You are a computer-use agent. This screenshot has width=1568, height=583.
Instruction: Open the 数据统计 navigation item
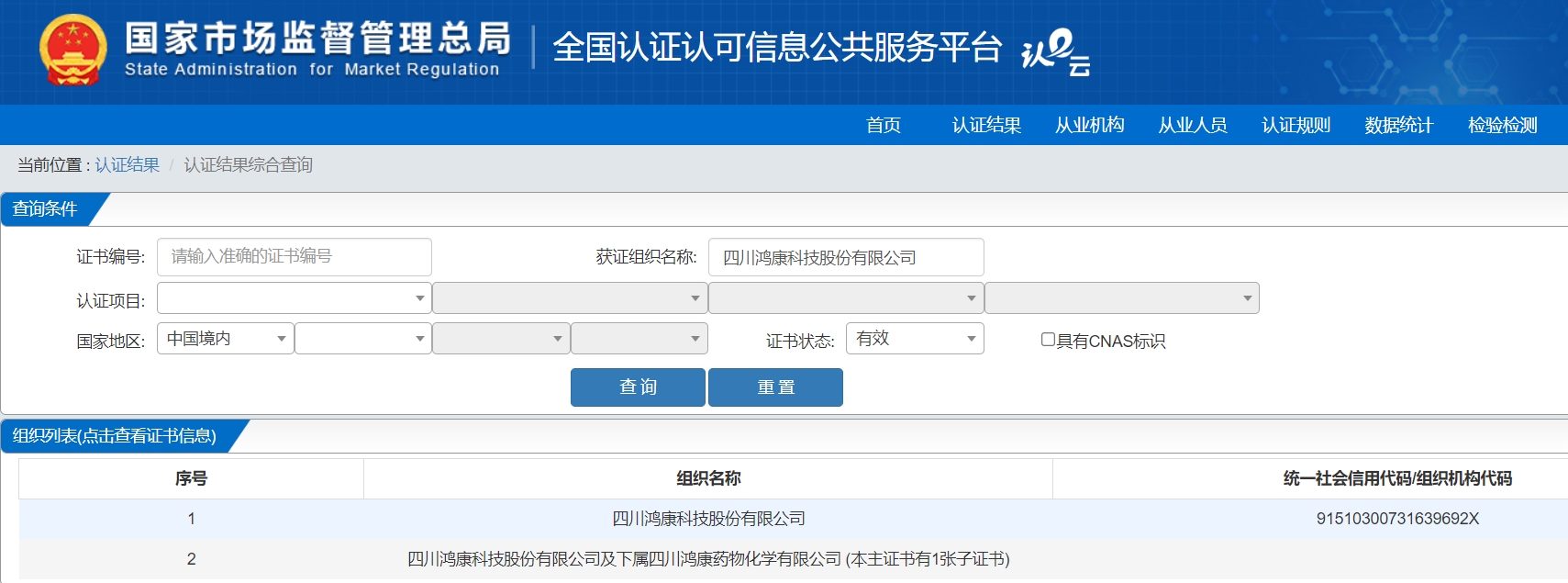tap(1399, 125)
